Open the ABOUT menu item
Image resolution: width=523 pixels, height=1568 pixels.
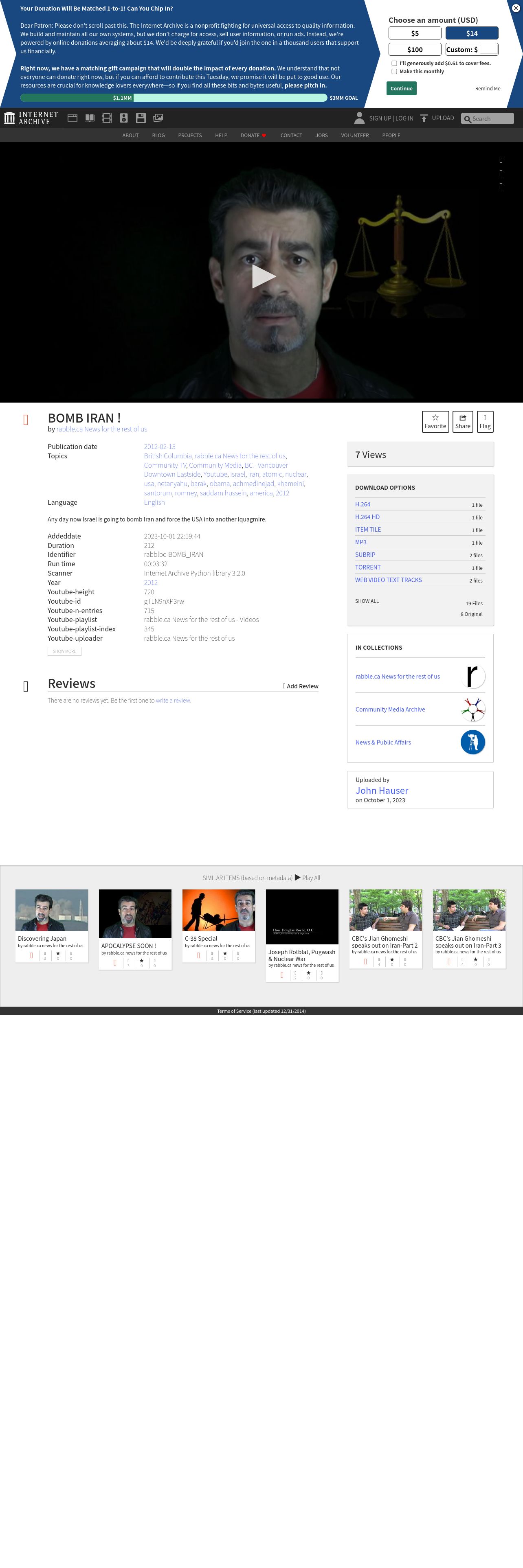click(130, 136)
